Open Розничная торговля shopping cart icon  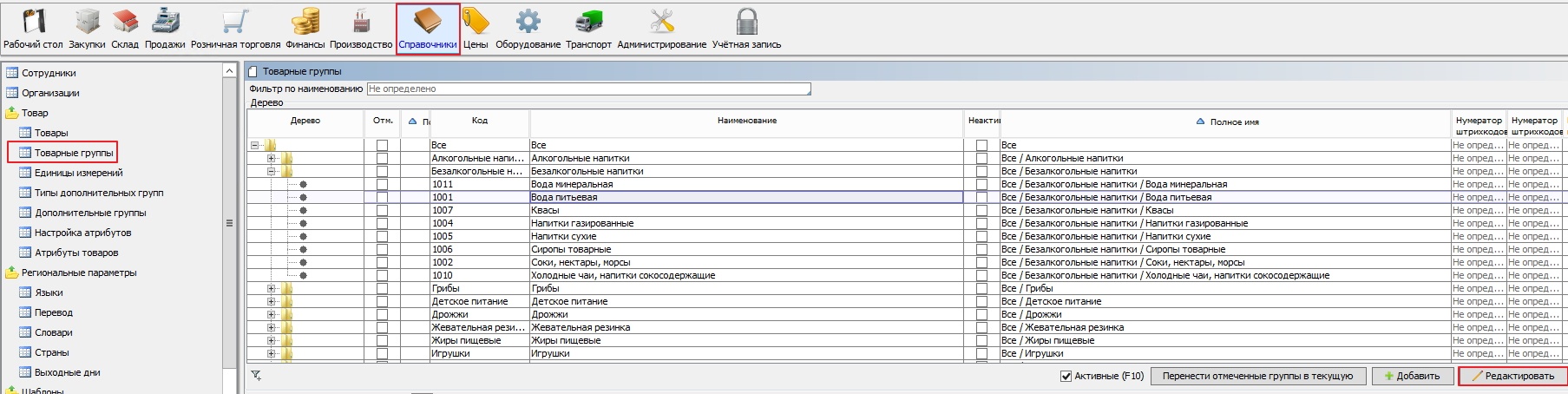pyautogui.click(x=235, y=22)
